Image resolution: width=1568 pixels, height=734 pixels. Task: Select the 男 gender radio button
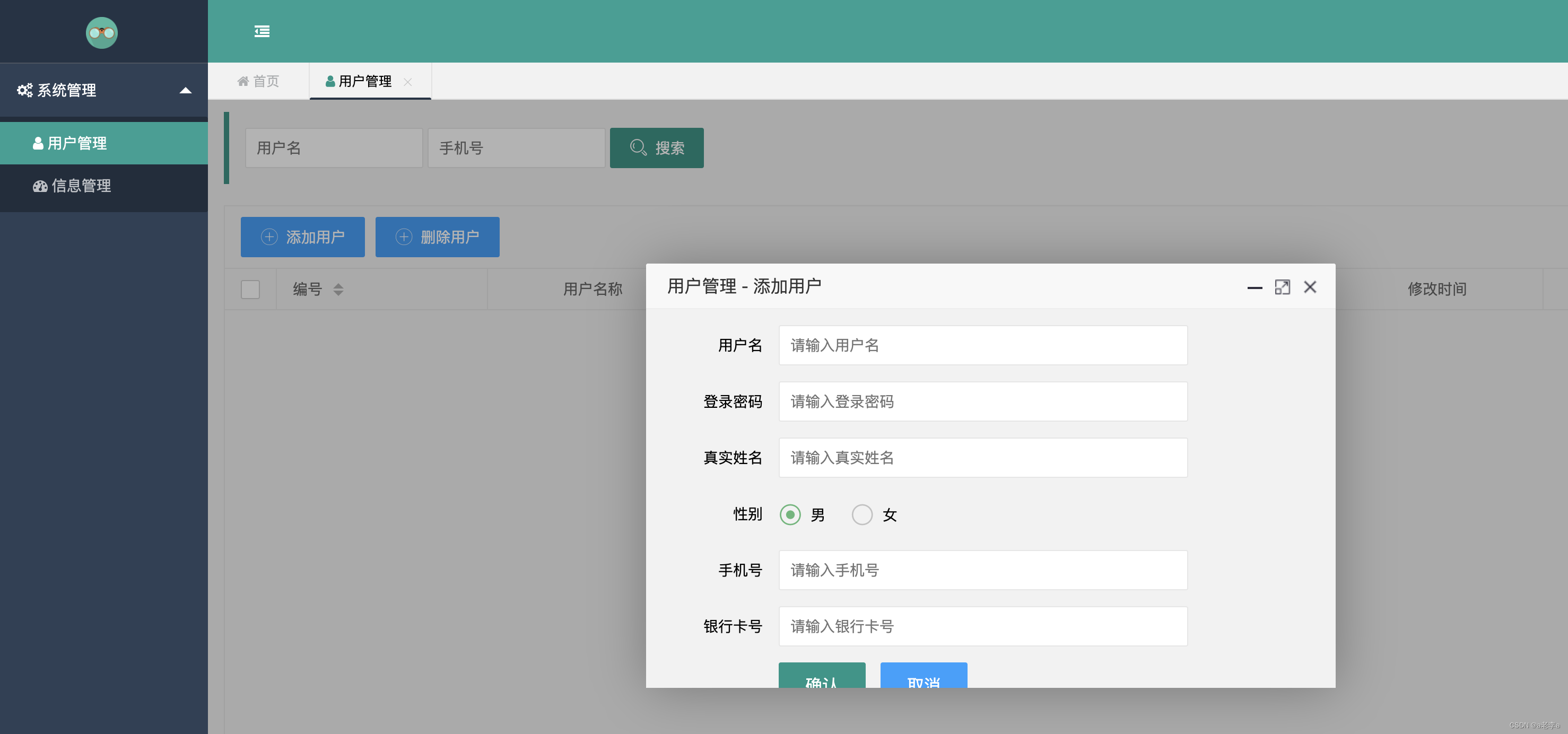[x=790, y=515]
